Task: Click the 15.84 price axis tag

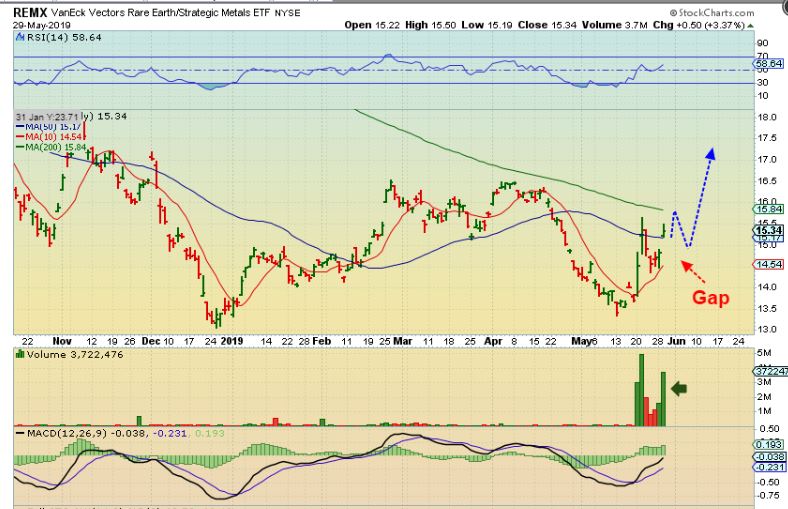Action: click(768, 209)
